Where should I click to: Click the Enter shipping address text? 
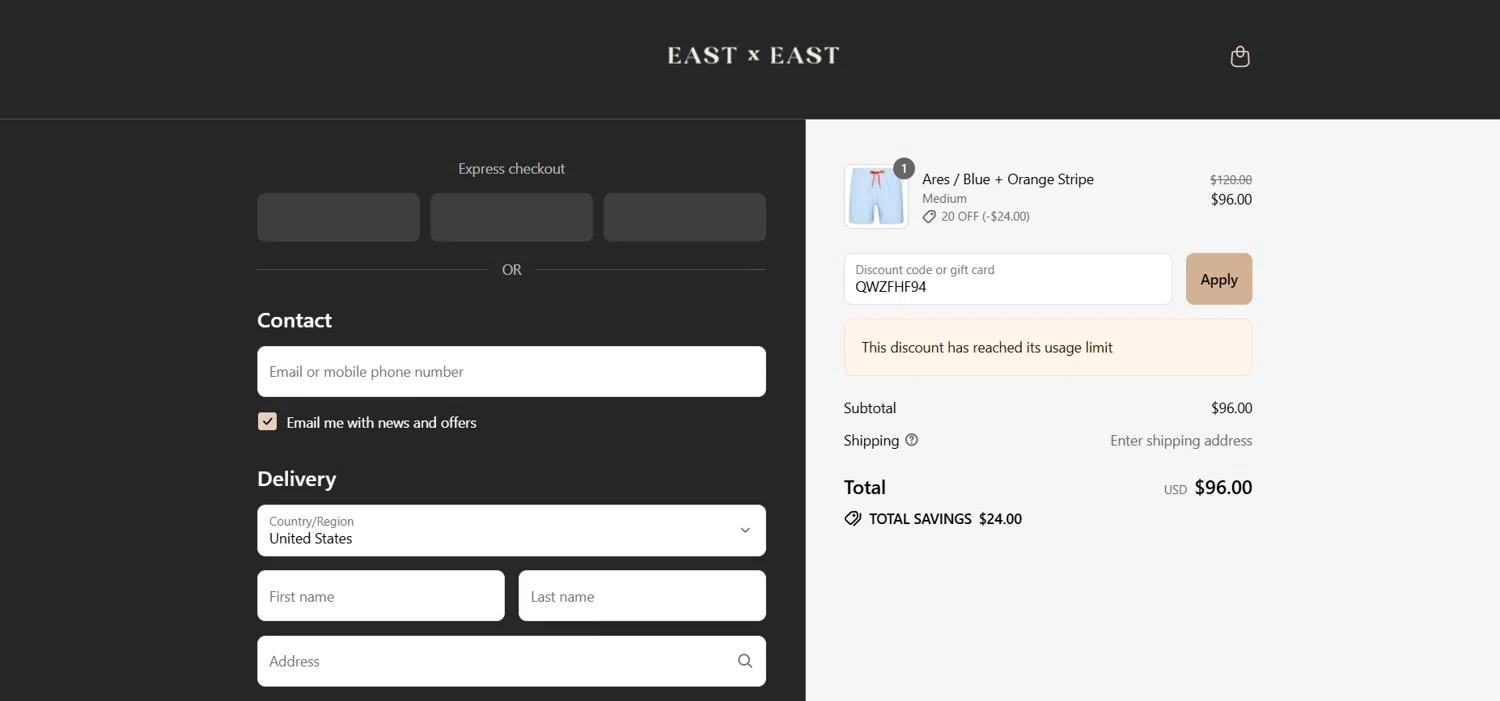[1181, 440]
